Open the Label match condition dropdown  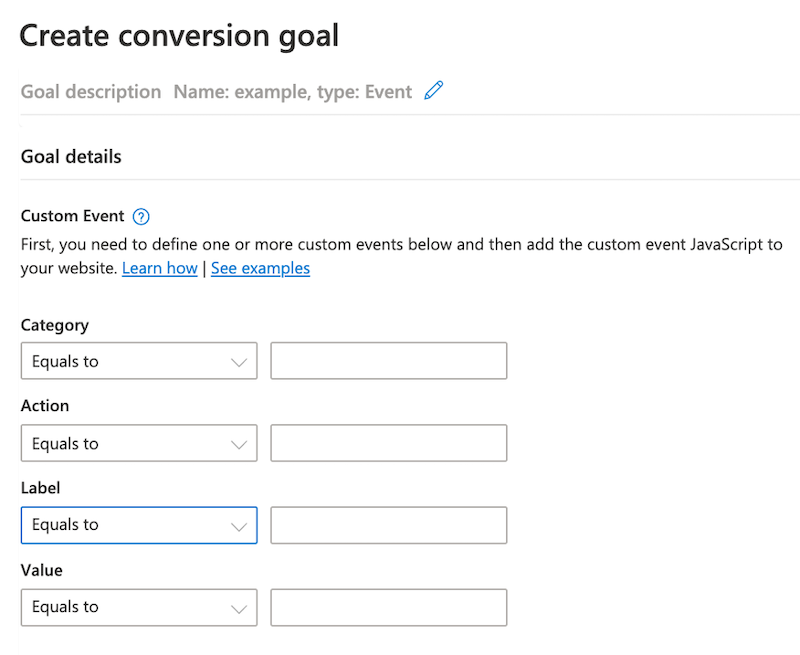pos(138,525)
